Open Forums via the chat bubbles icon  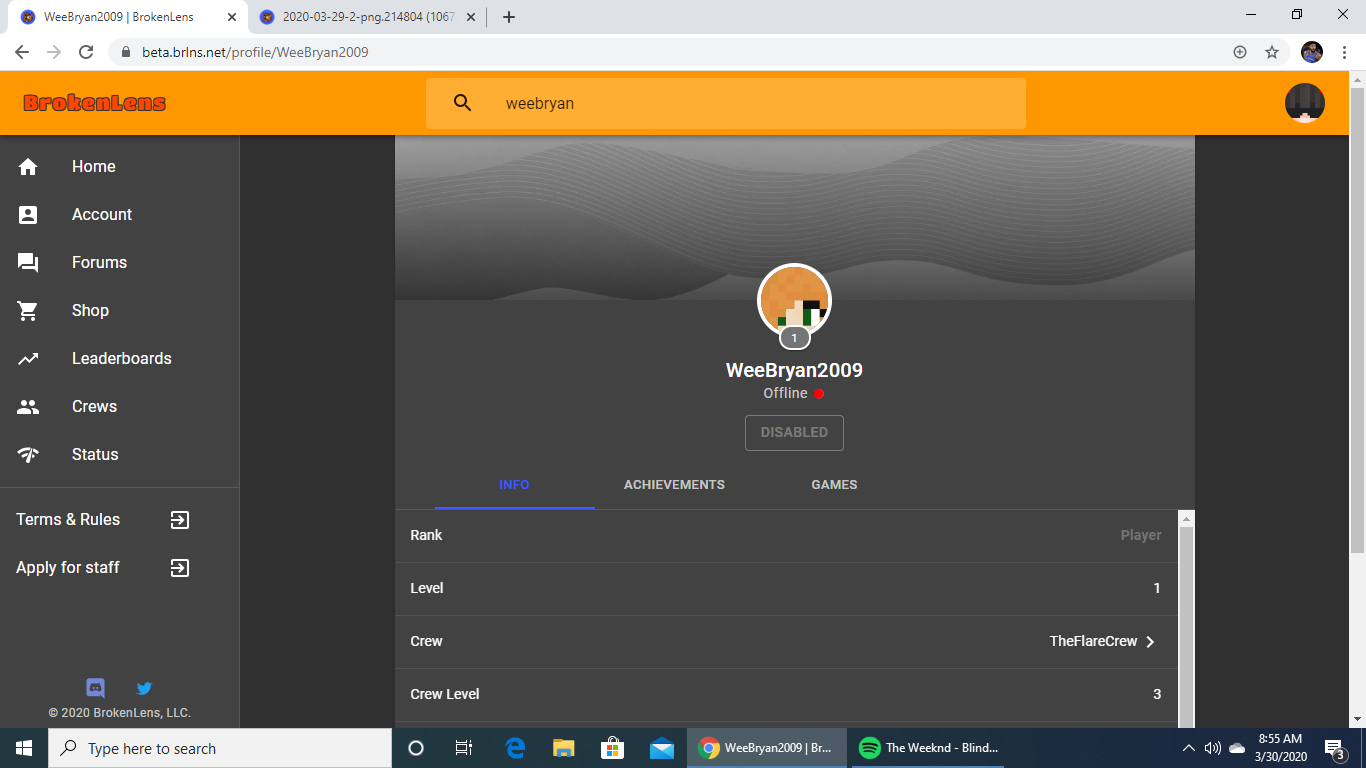[28, 263]
